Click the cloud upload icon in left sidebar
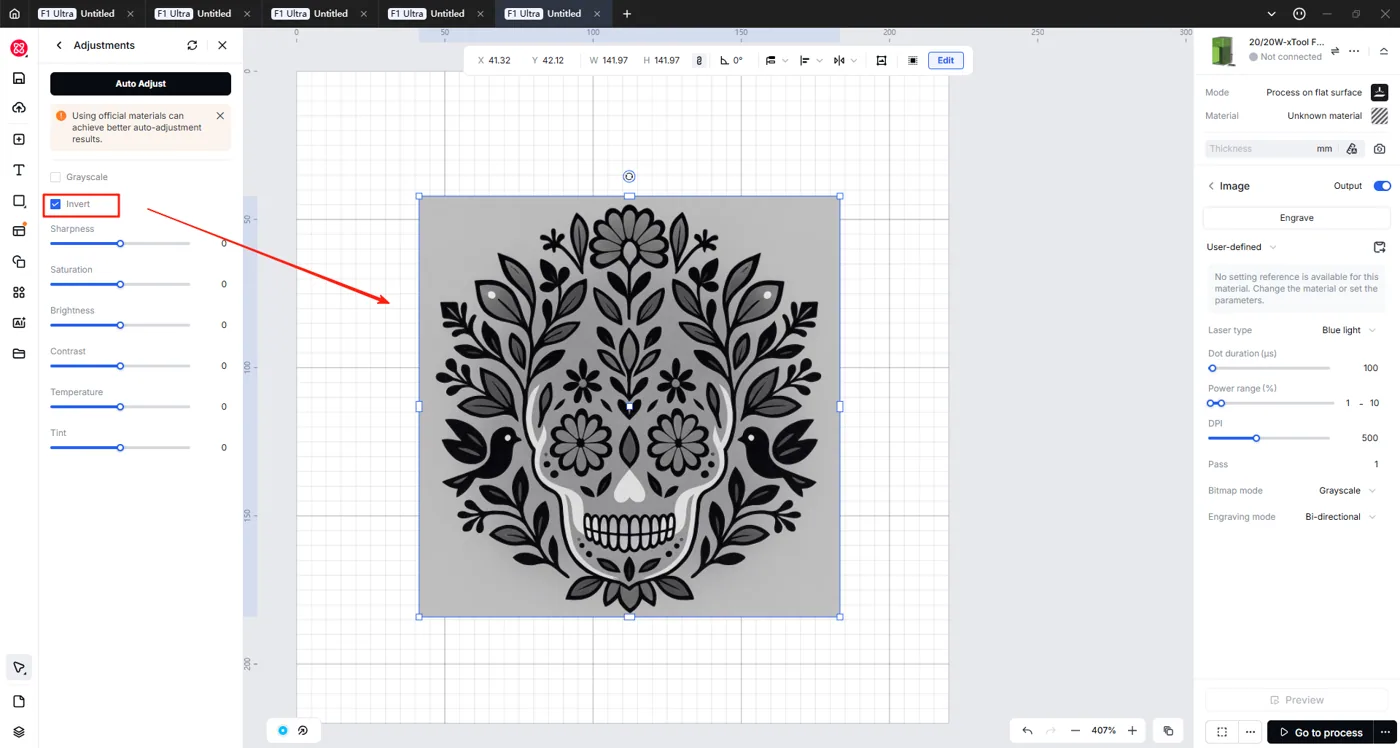This screenshot has height=748, width=1400. 18,108
